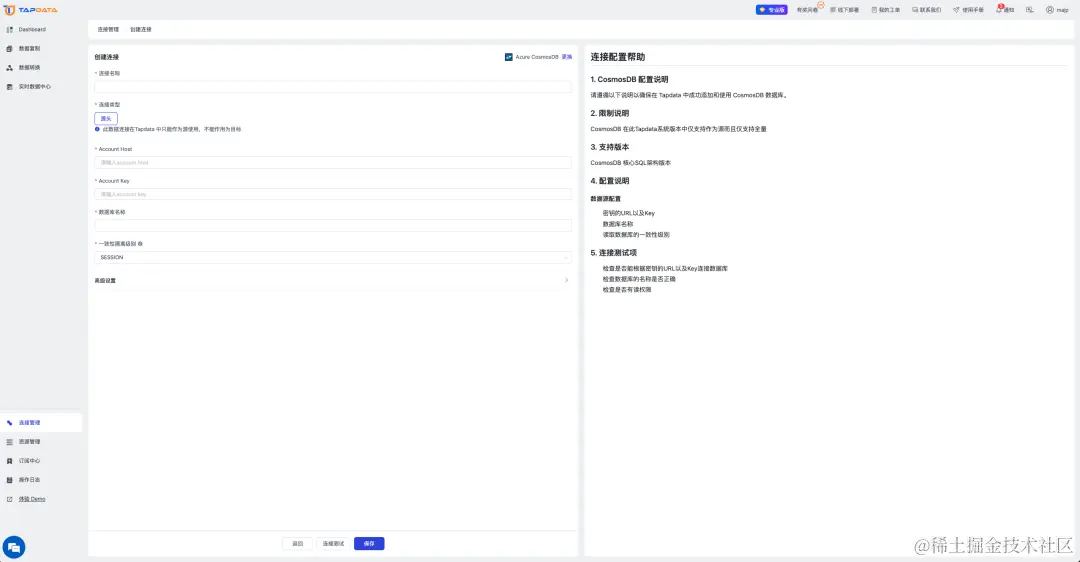Click the 连接管理 breadcrumb

point(108,30)
